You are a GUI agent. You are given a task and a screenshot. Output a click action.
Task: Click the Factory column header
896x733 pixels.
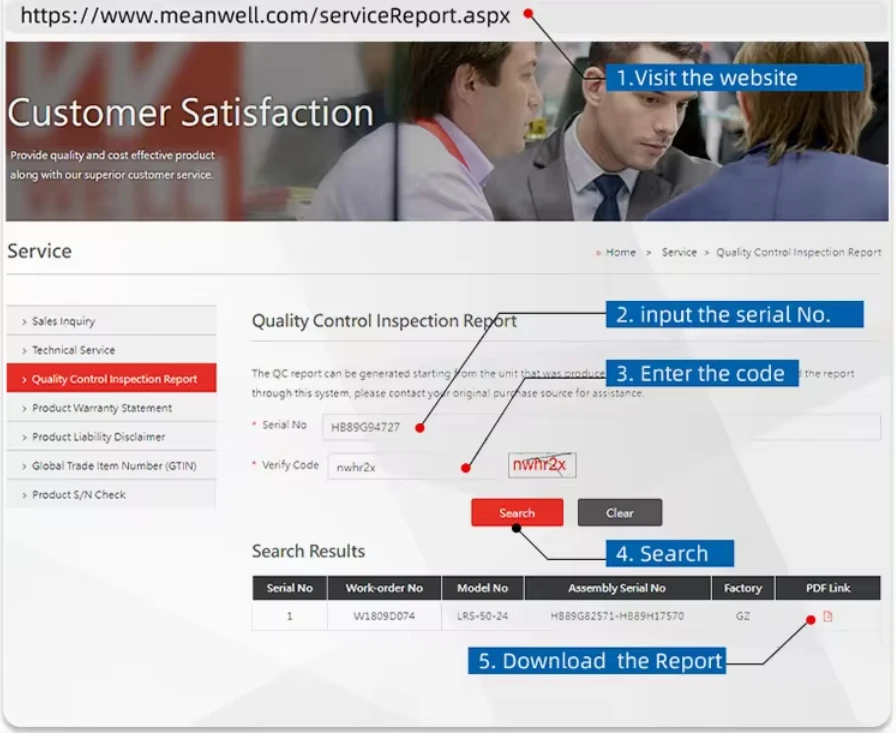pos(743,588)
